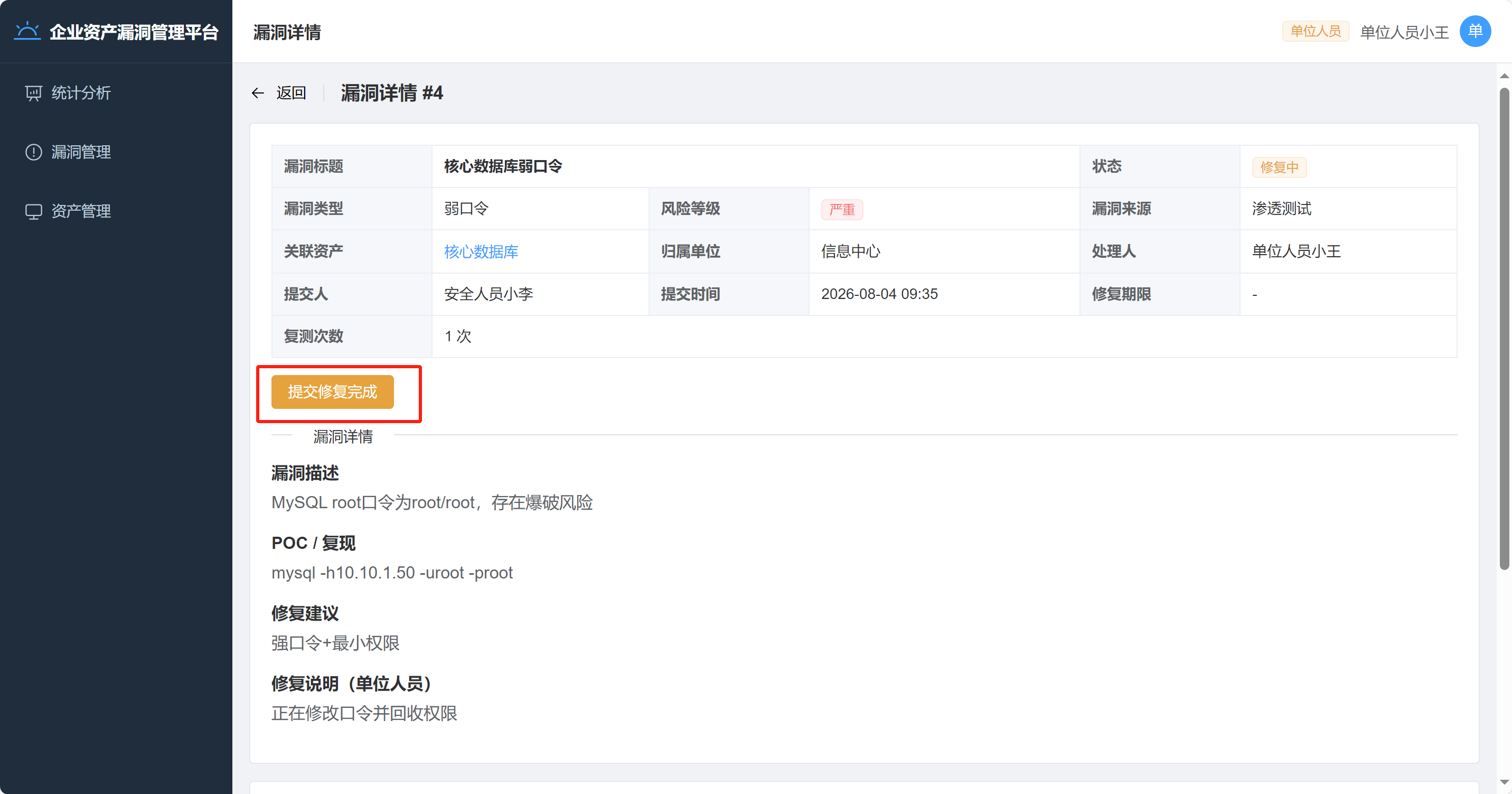
Task: Click the 统计分析 chart icon
Action: coord(33,93)
